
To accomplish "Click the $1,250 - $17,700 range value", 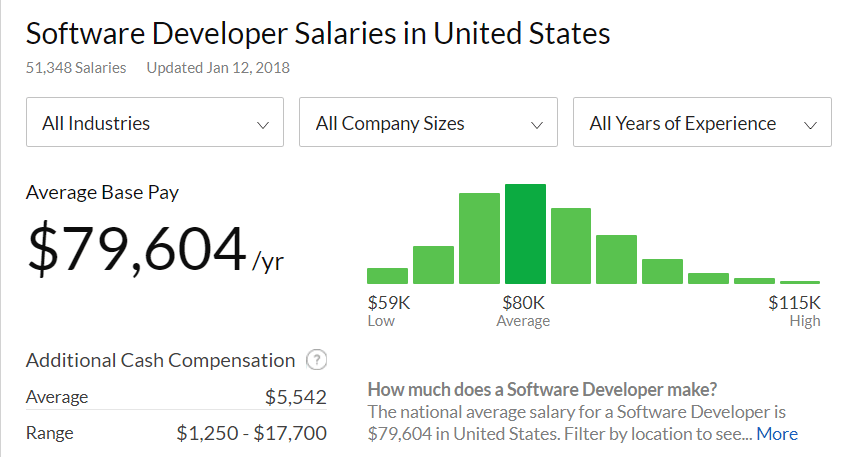I will (x=251, y=433).
